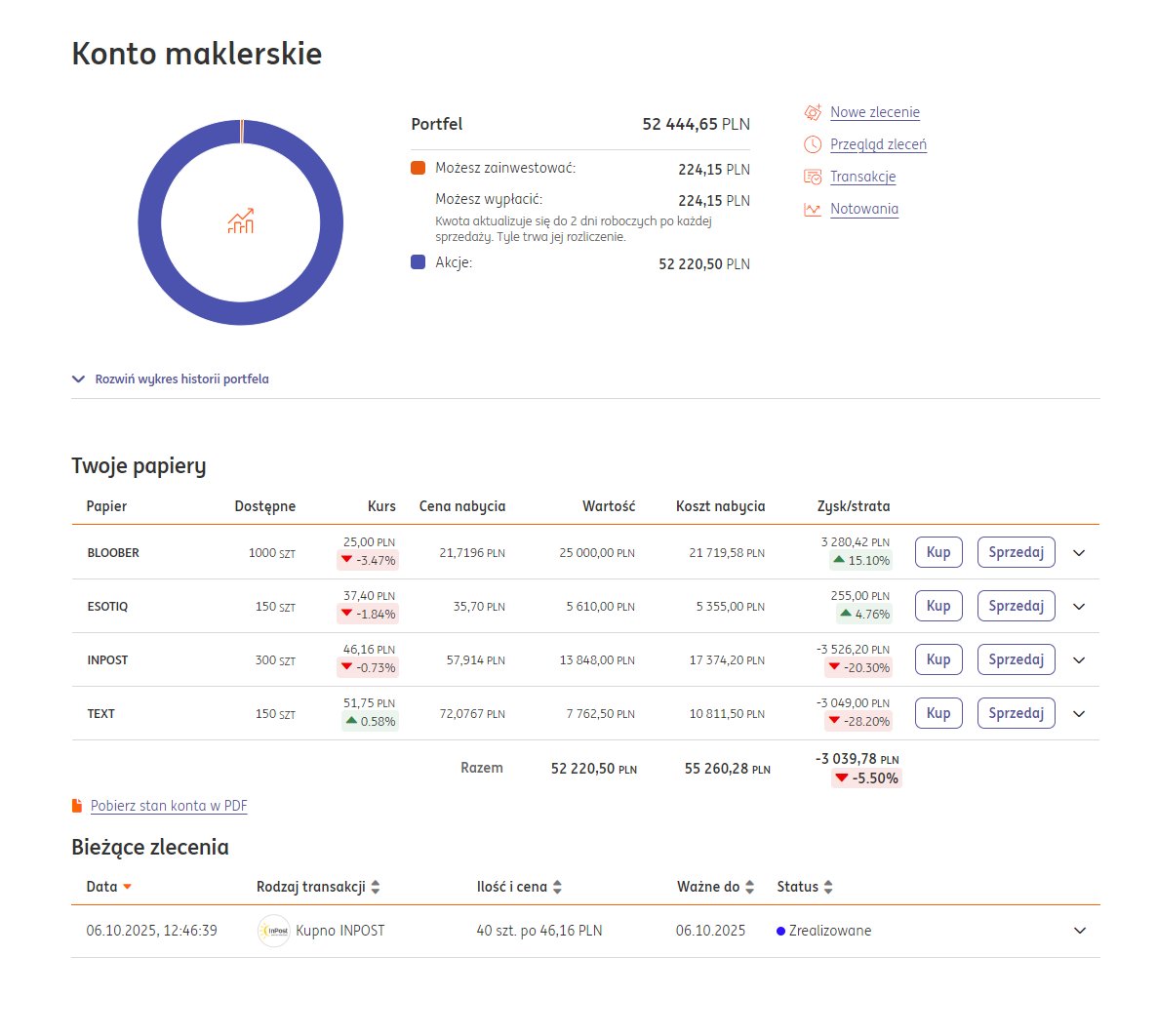Click the orange PDF file icon
This screenshot has height=1036, width=1157.
[77, 806]
